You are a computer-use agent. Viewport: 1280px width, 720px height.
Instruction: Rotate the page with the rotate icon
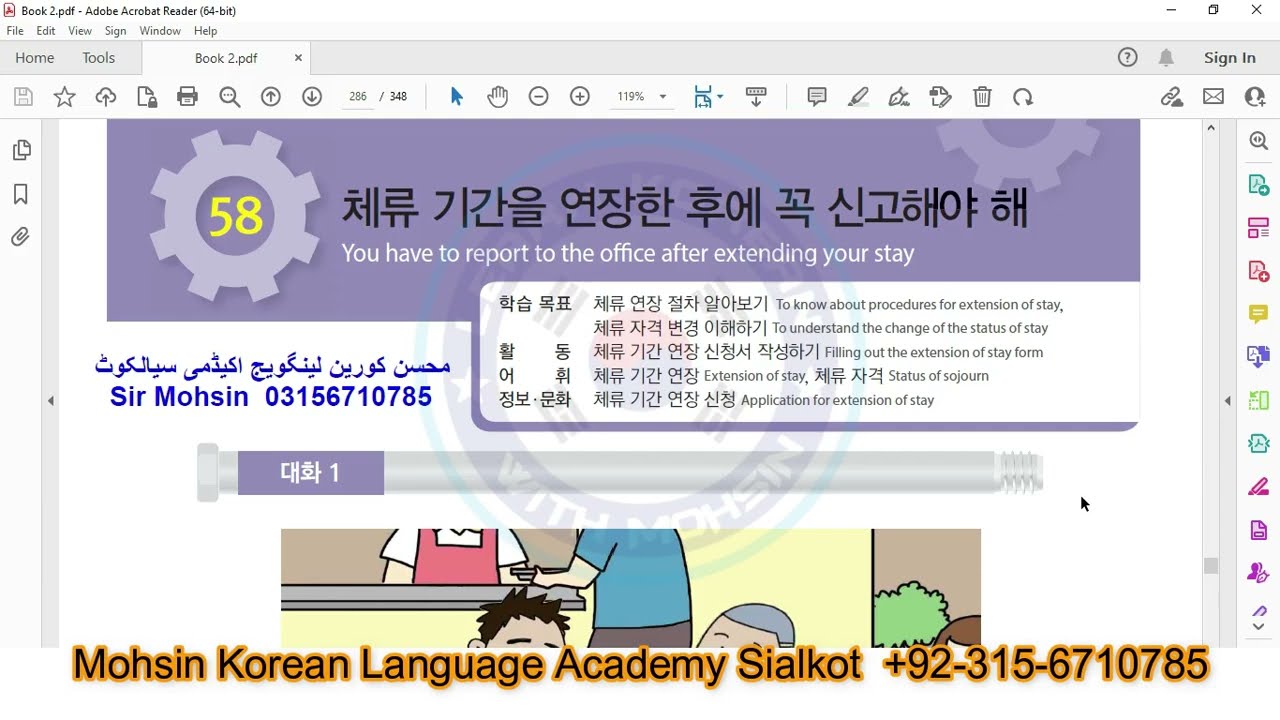(1023, 97)
